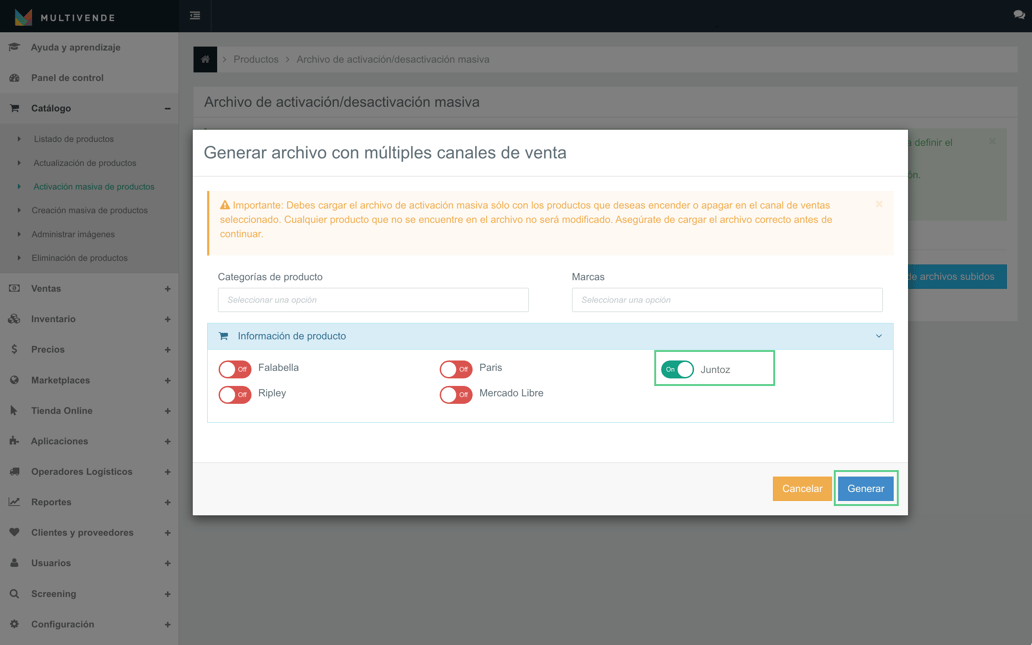Click the Catálogo shopping cart icon

[14, 108]
